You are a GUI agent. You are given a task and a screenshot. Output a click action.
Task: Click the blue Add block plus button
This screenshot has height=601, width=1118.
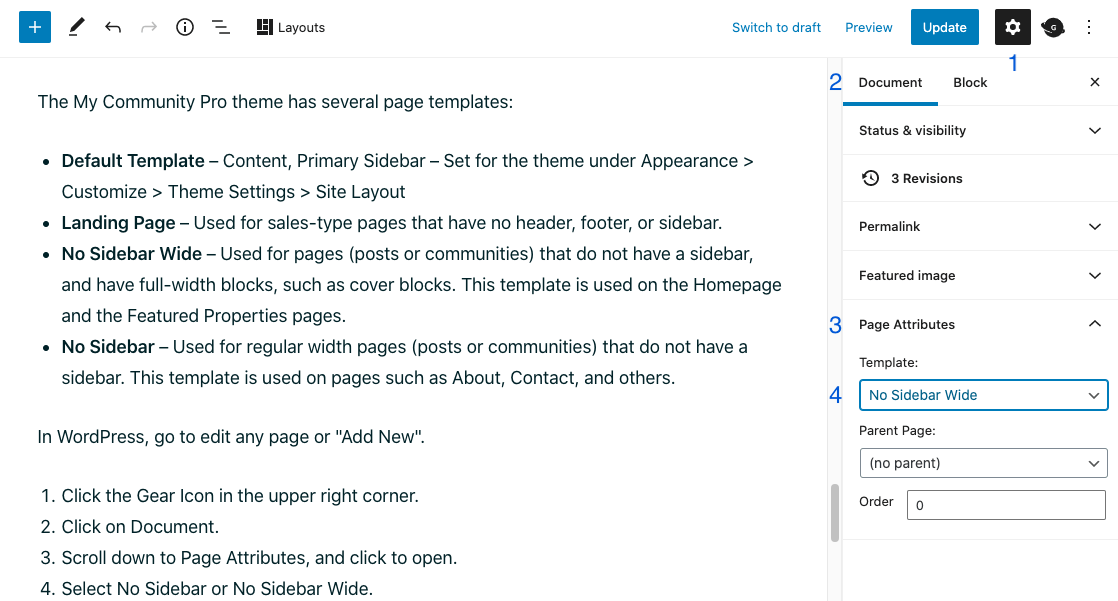[34, 27]
